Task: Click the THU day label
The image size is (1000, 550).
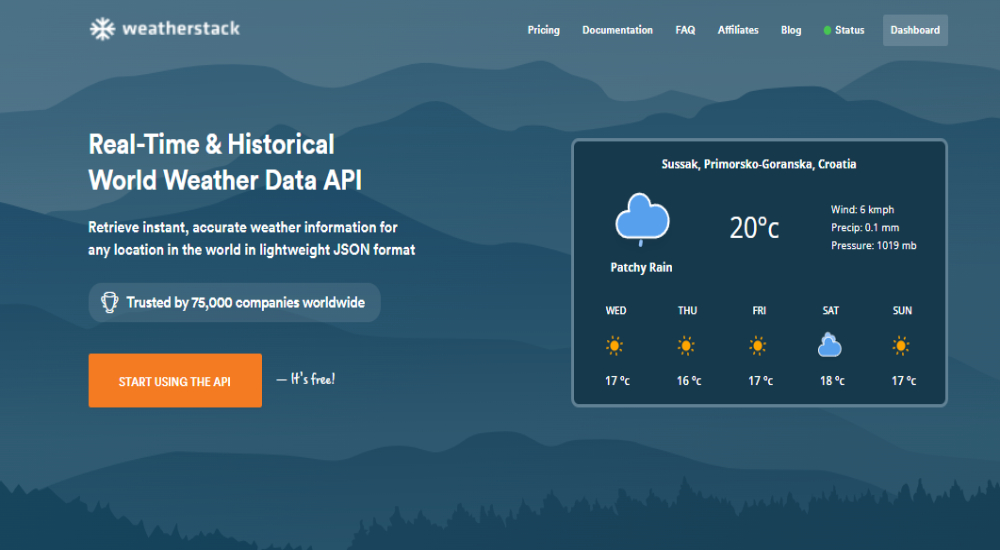Action: coord(688,311)
